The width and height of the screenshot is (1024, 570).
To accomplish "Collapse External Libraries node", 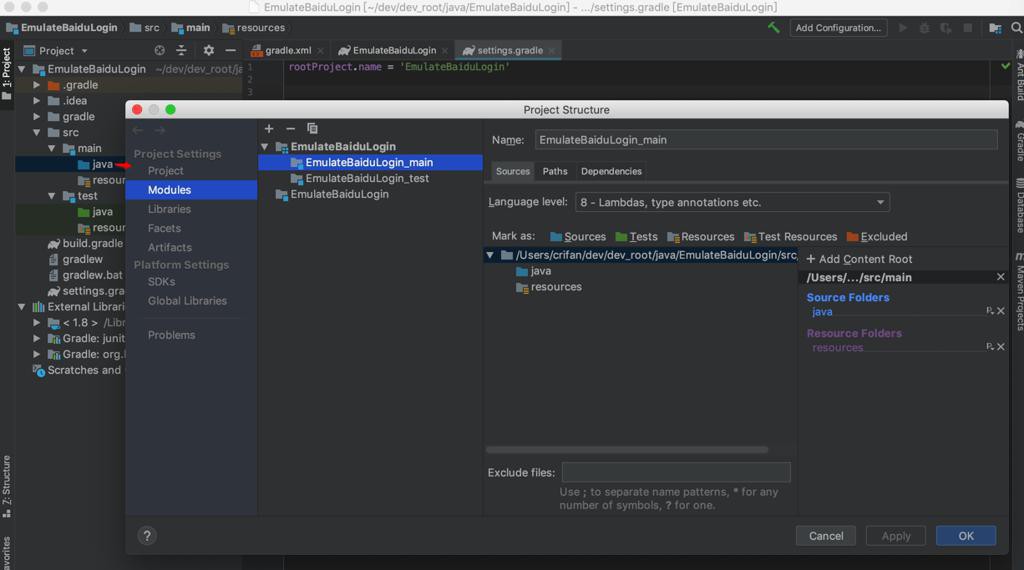I will [22, 307].
